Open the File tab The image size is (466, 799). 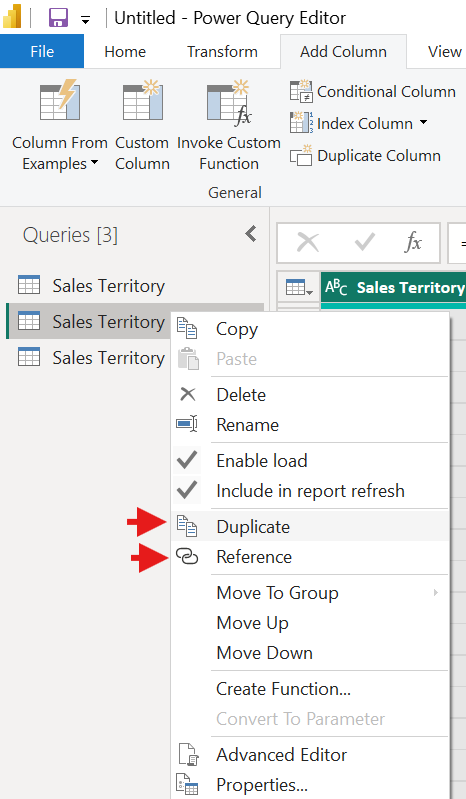point(42,51)
